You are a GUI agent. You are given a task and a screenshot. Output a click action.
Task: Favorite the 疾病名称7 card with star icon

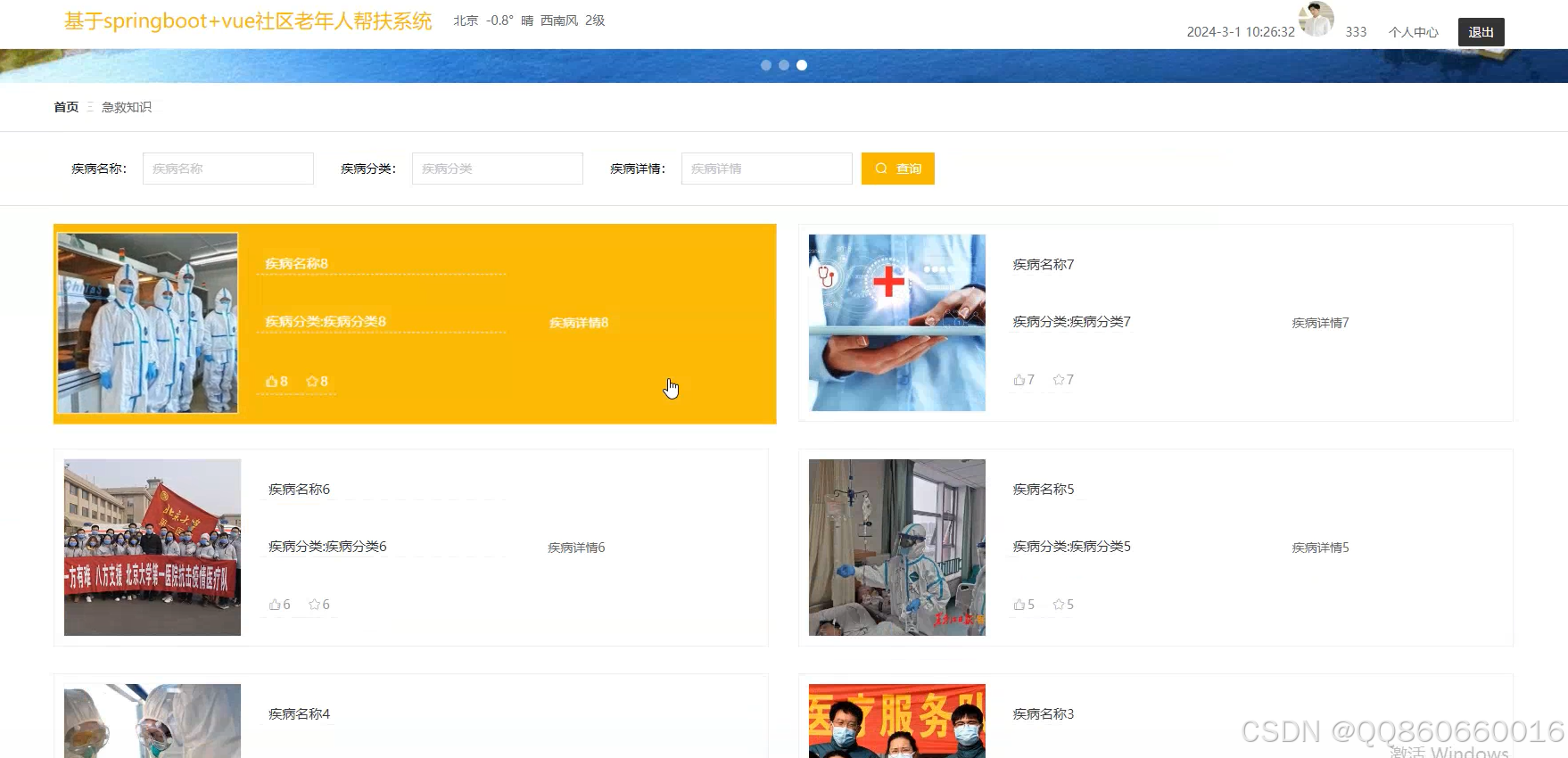pyautogui.click(x=1059, y=380)
